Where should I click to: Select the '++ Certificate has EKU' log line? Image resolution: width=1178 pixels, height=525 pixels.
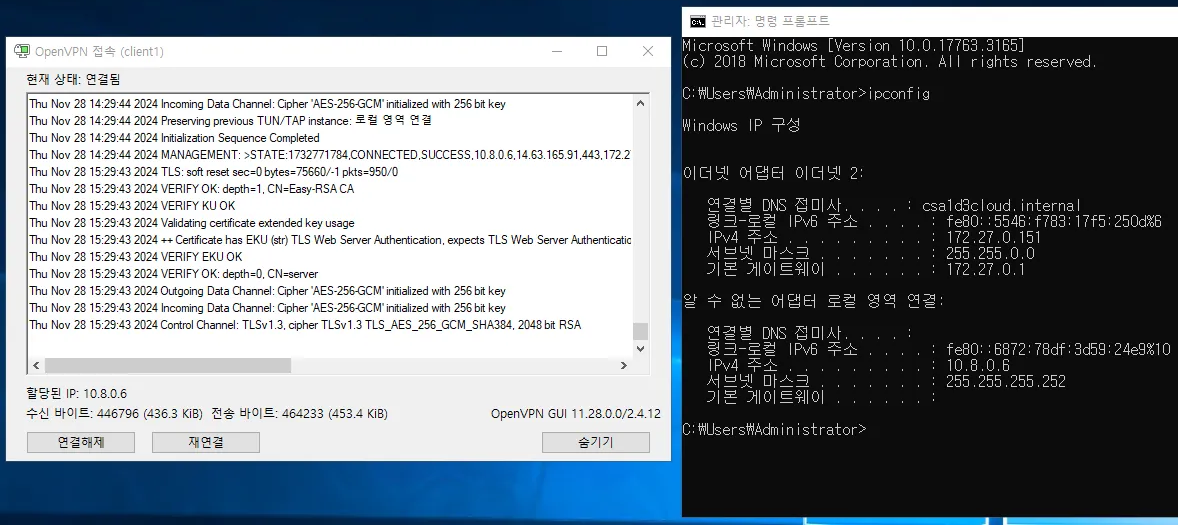click(330, 240)
